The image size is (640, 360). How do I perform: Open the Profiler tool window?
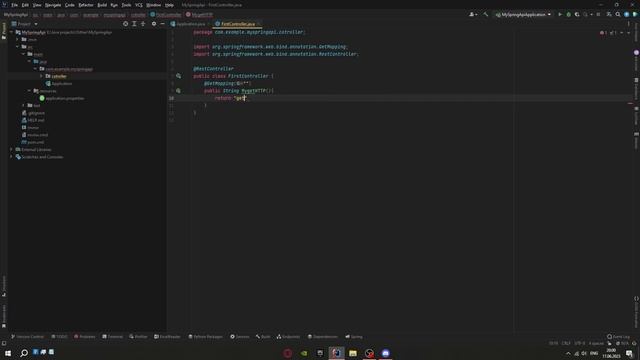(x=138, y=337)
